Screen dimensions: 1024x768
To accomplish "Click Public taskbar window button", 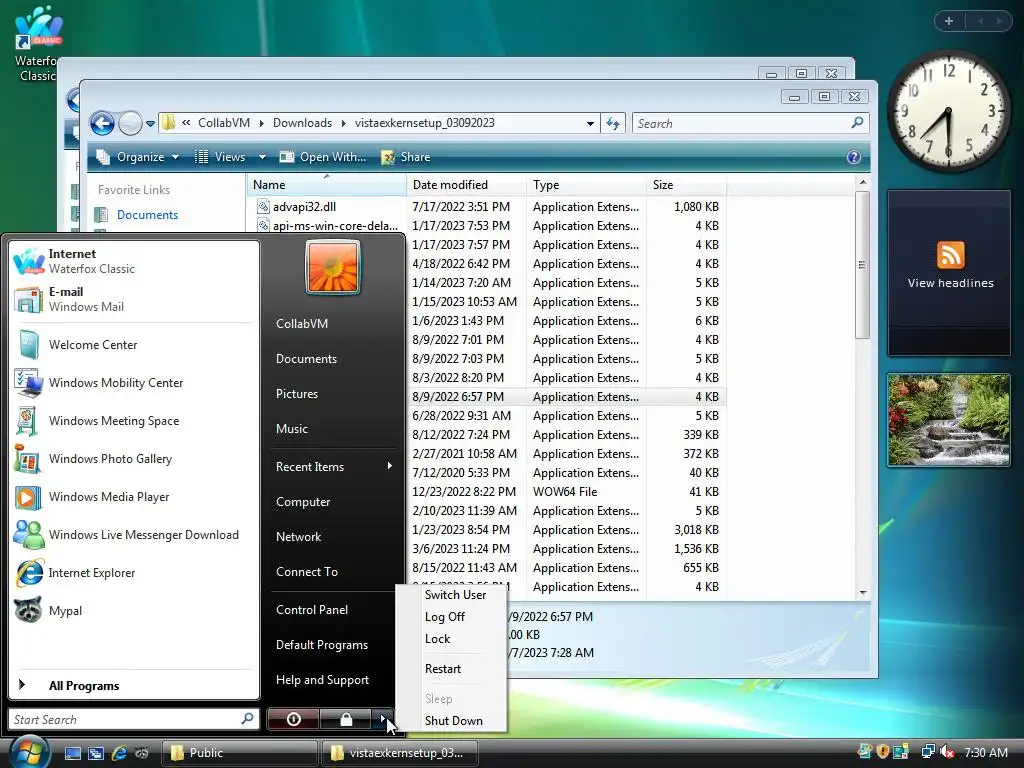I will click(239, 753).
